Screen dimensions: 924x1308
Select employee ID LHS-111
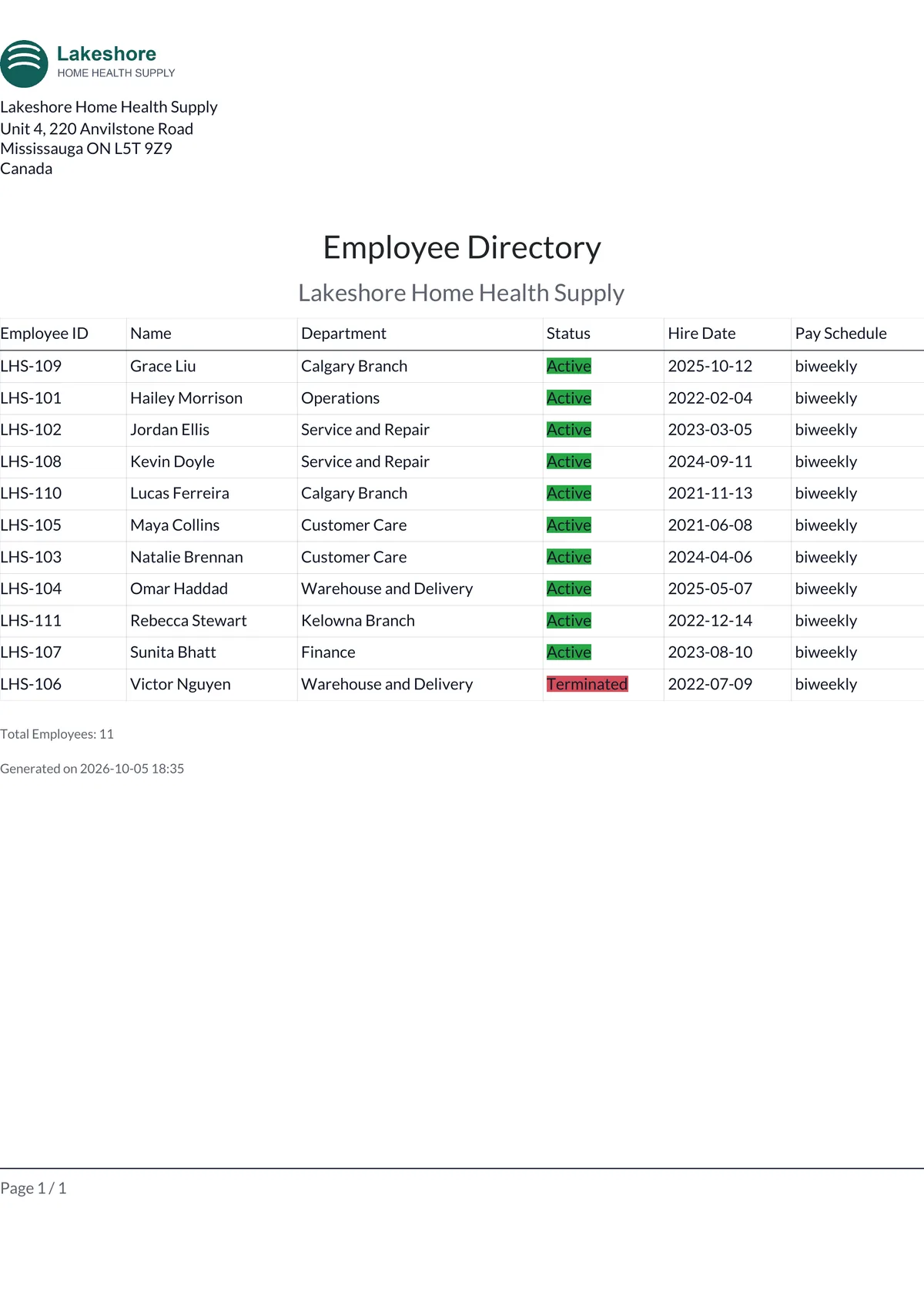31,621
